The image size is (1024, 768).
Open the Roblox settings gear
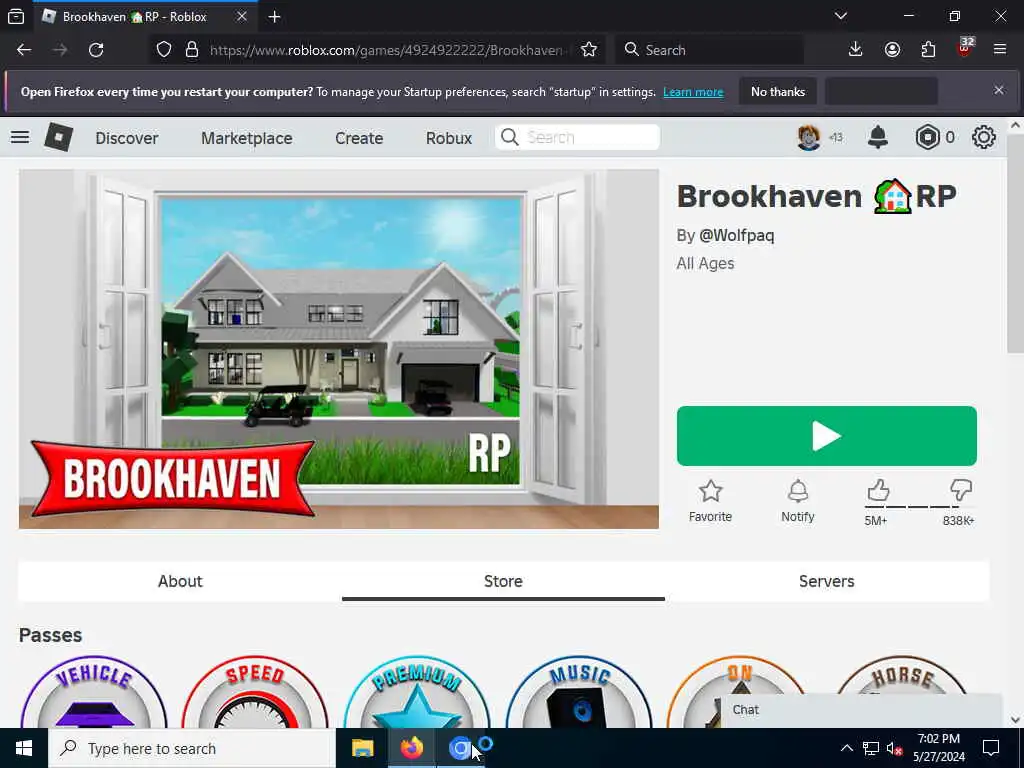[x=984, y=137]
